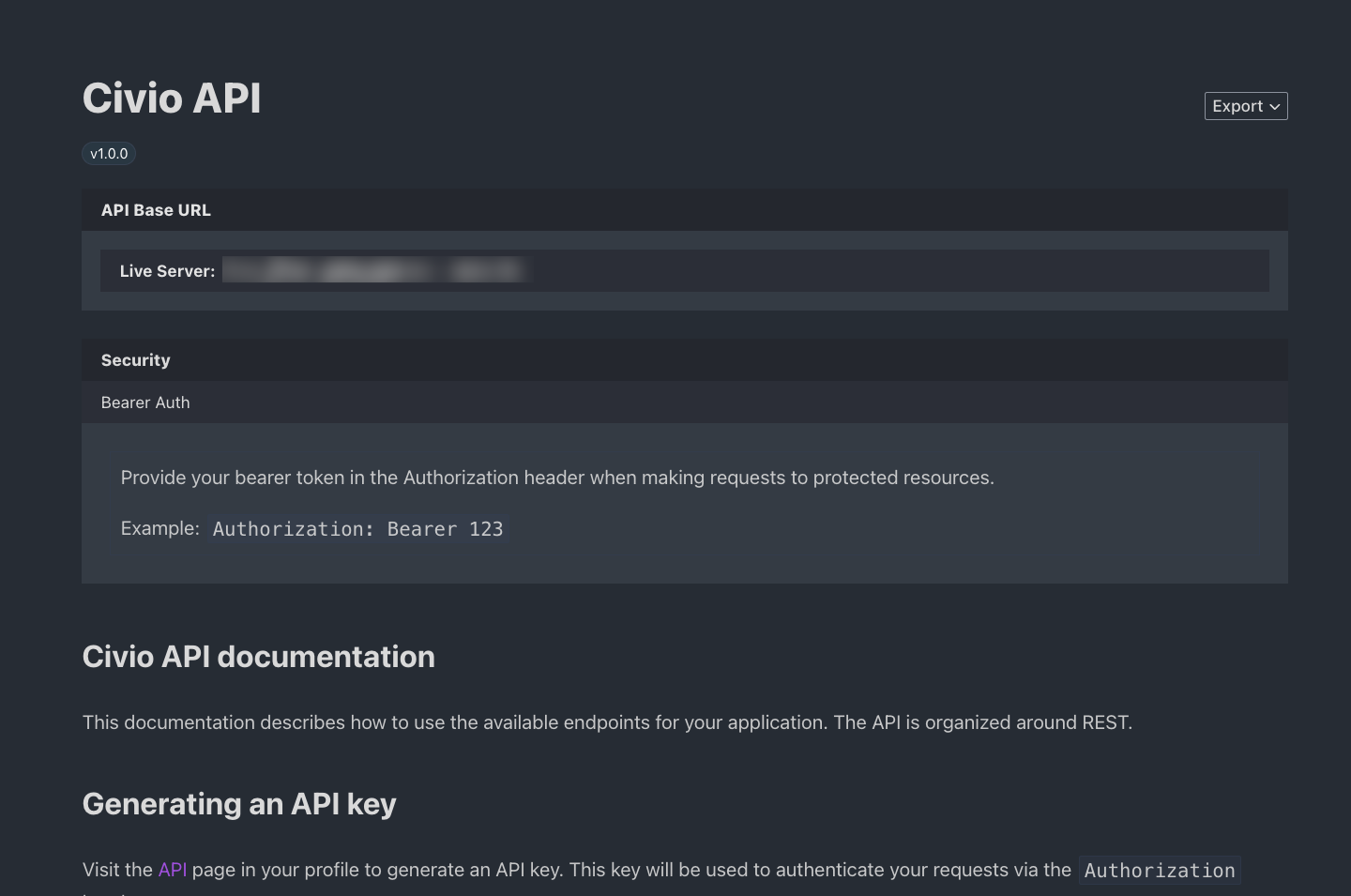Click the Civio API page title
The image size is (1351, 896).
(x=172, y=98)
